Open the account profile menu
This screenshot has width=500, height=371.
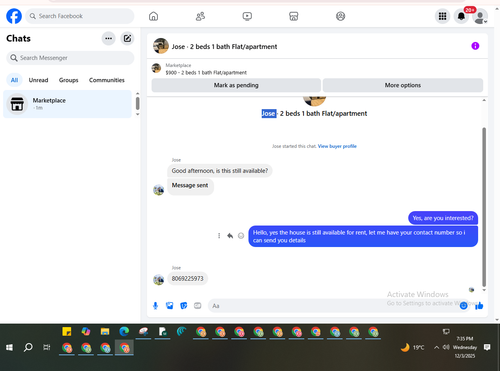(x=480, y=16)
